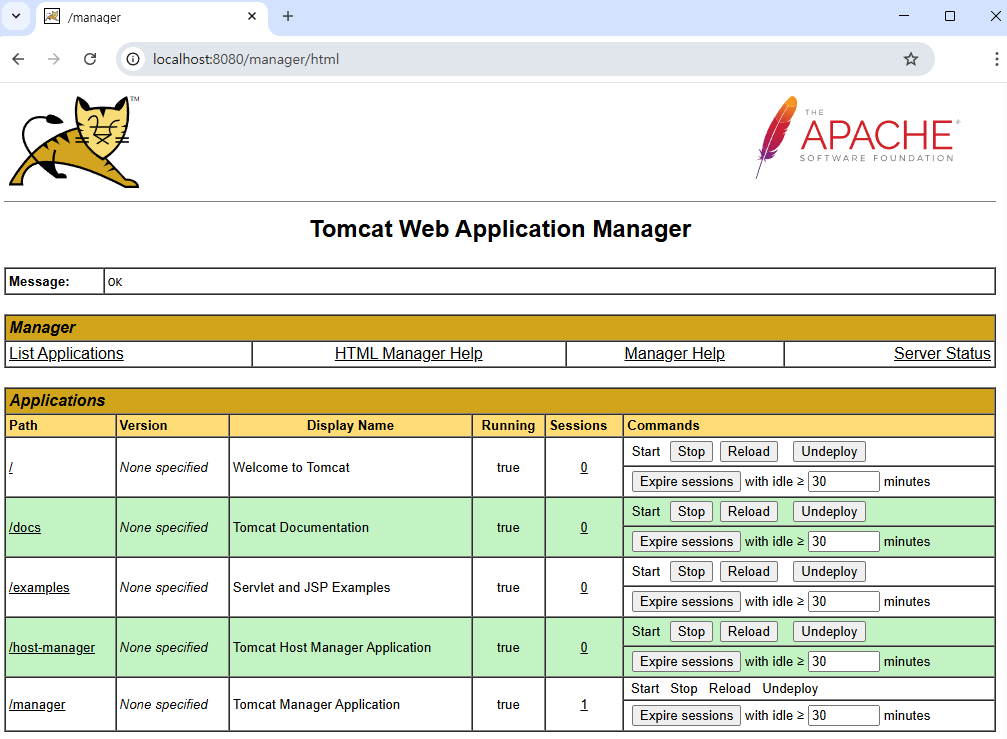Screen dimensions: 1007x739
Task: Click the address bar URL
Action: [x=245, y=59]
